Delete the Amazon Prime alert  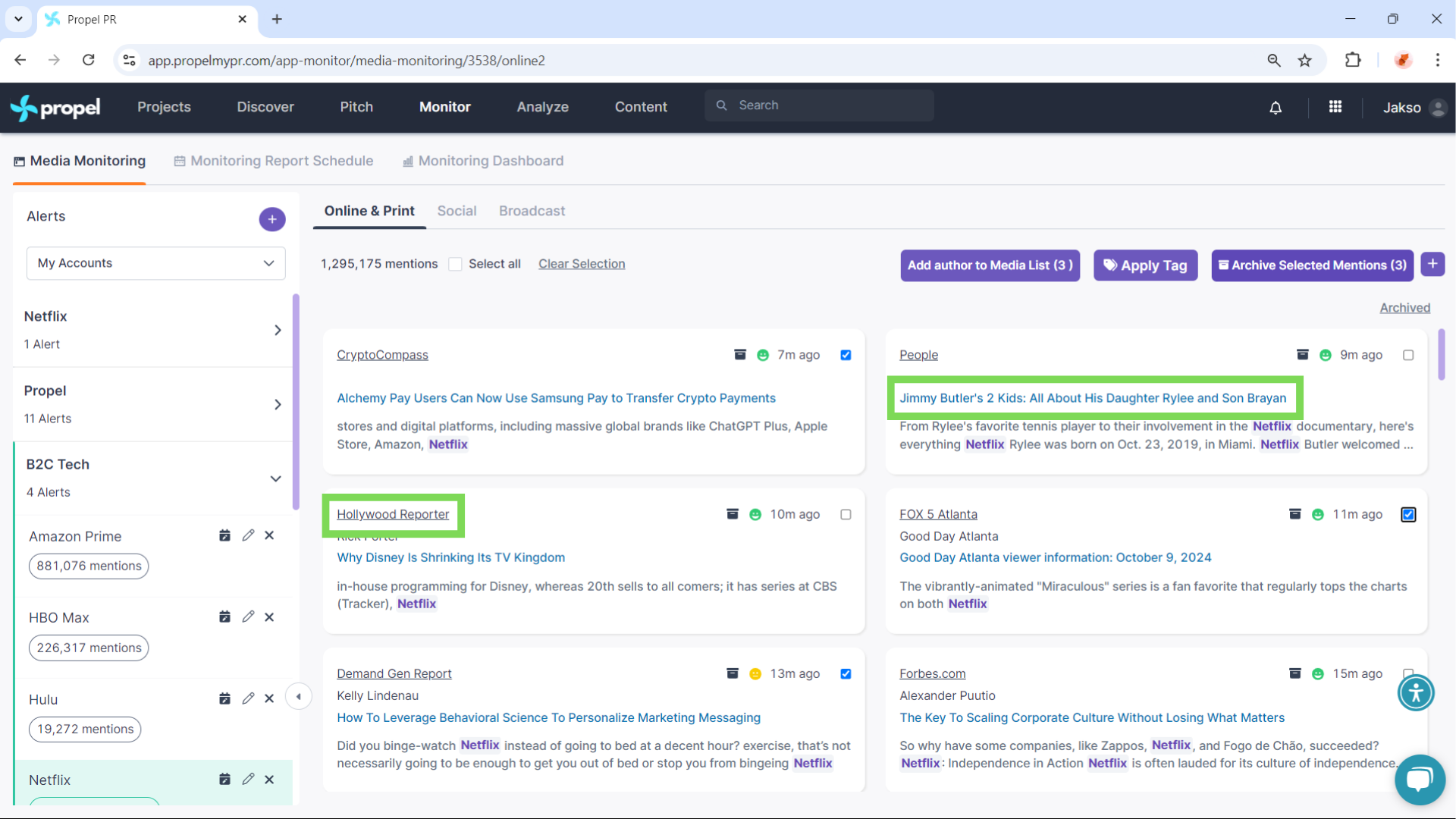pyautogui.click(x=269, y=535)
